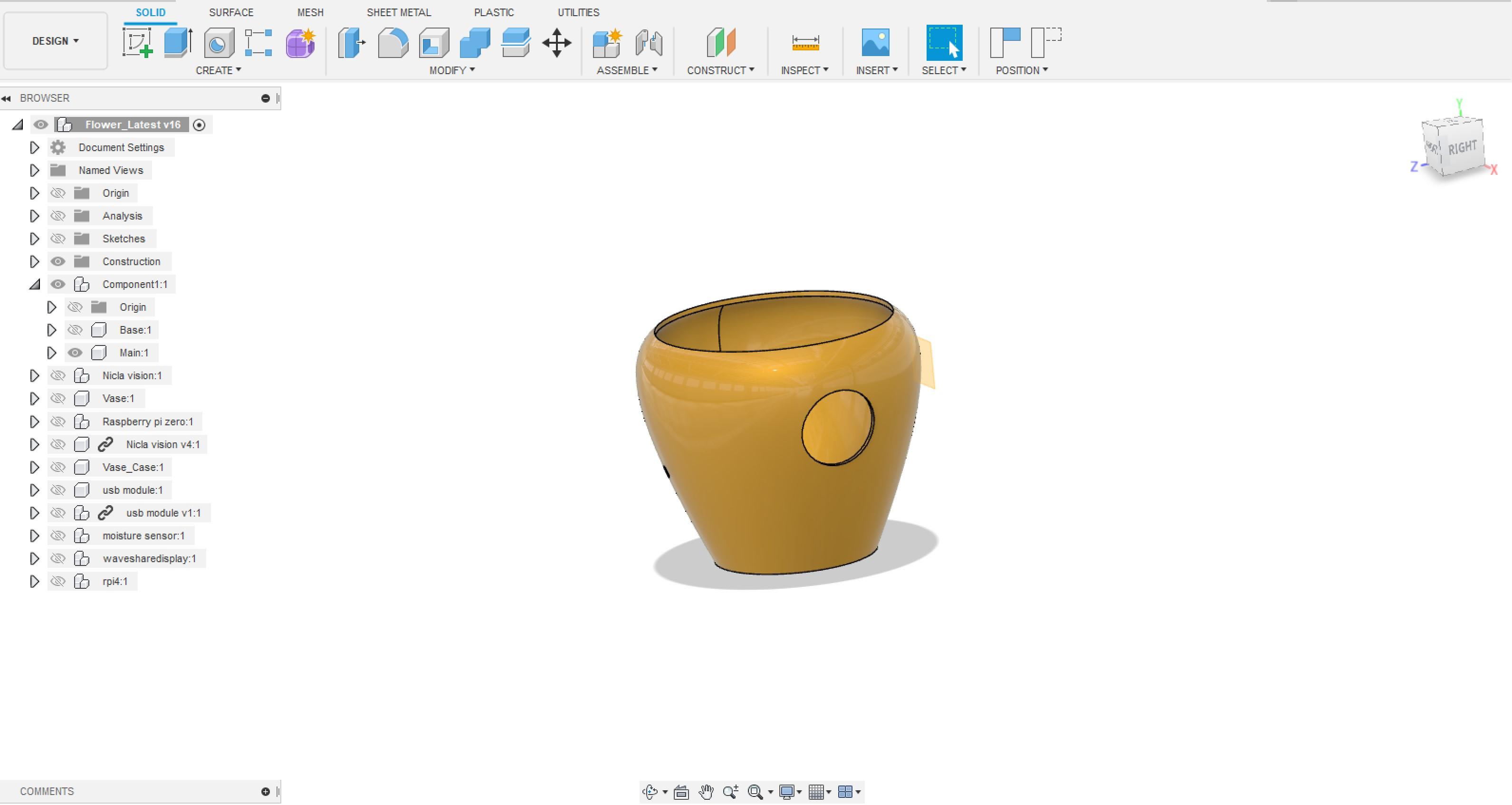
Task: Show the Base:1 body via eye icon
Action: (75, 330)
